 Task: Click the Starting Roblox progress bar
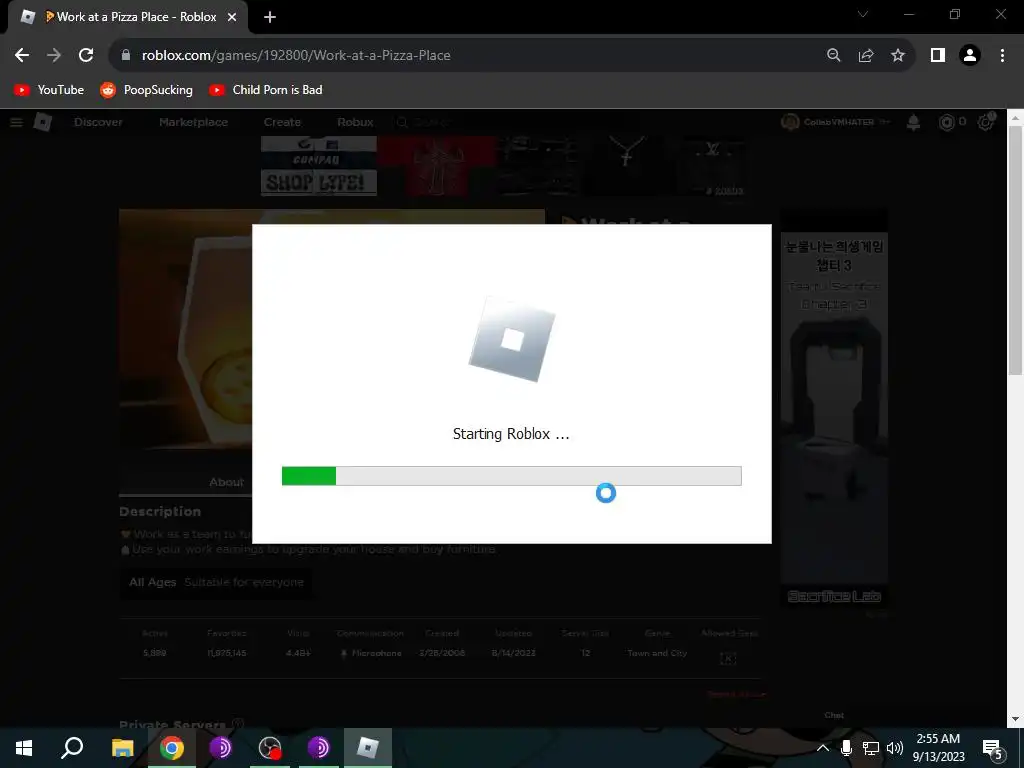tap(511, 476)
